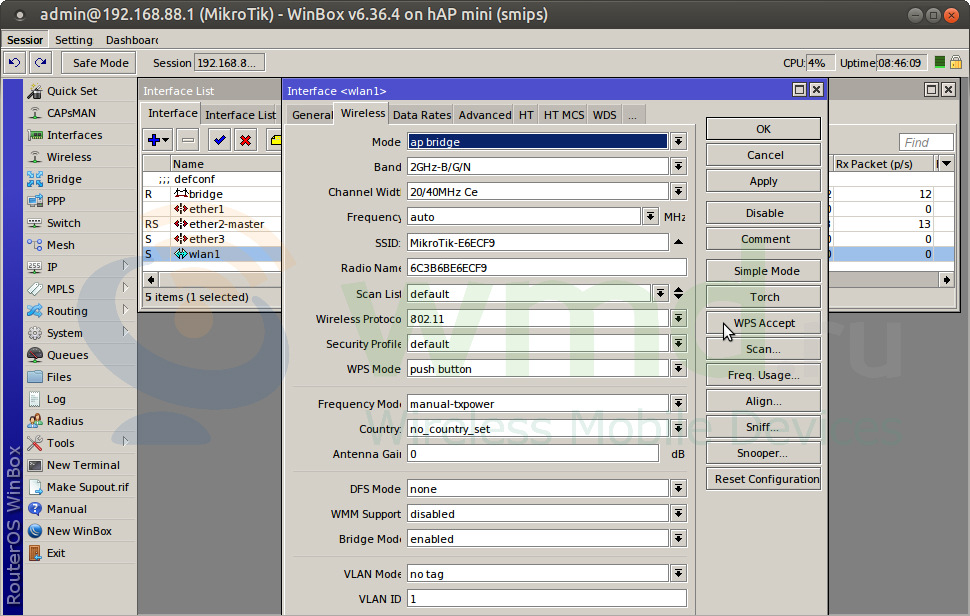Open the Band dropdown
Screen dimensions: 970x616
[679, 166]
